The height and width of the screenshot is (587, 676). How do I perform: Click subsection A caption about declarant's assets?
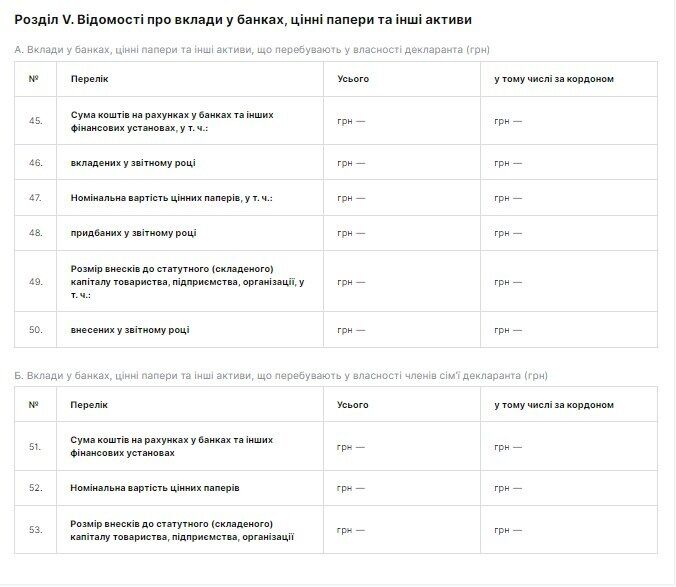pos(252,49)
